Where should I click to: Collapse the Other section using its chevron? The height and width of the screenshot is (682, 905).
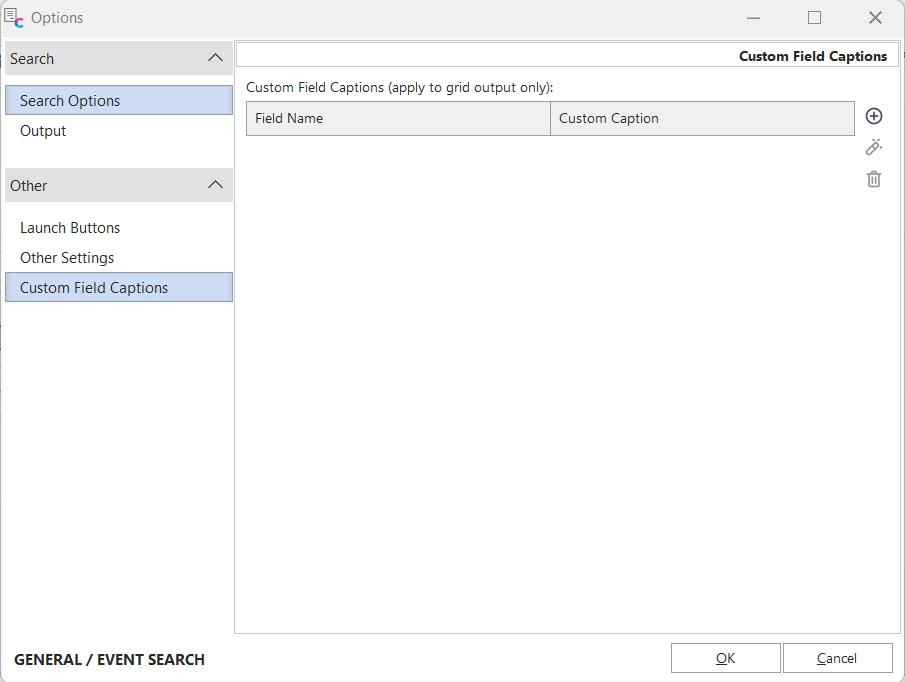click(215, 185)
